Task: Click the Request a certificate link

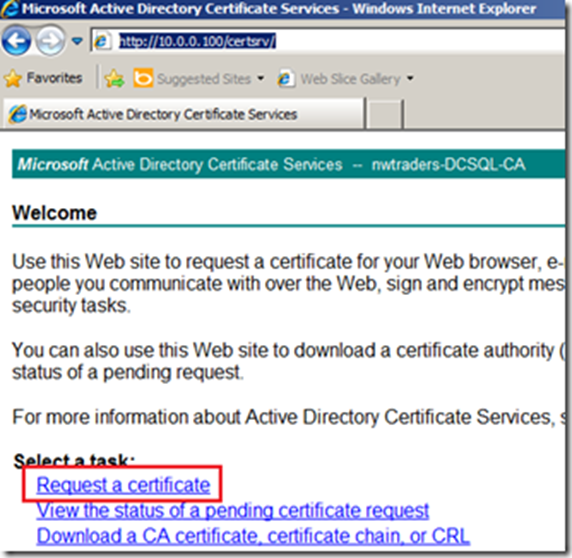Action: pos(123,485)
